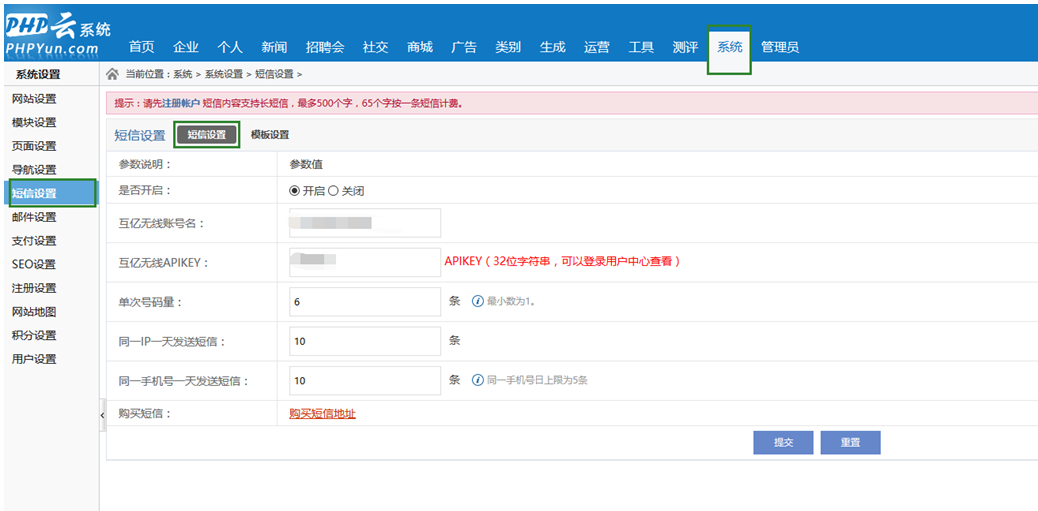Select the 开启 radio button
This screenshot has height=511, width=1038.
(294, 191)
